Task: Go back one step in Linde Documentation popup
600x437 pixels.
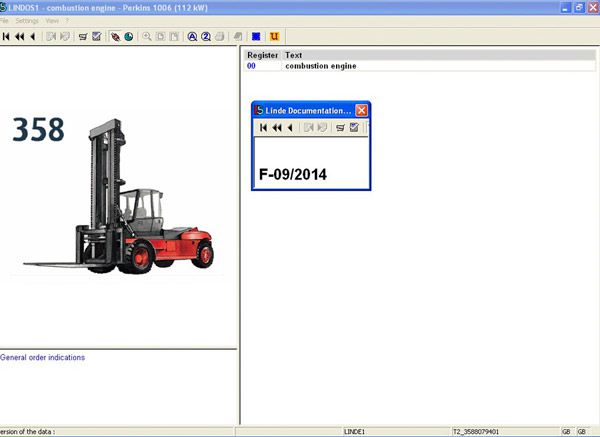Action: pyautogui.click(x=290, y=127)
